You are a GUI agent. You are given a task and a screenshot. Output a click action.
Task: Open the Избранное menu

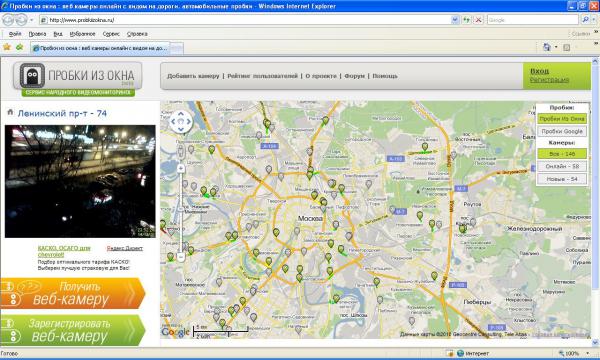click(x=82, y=34)
